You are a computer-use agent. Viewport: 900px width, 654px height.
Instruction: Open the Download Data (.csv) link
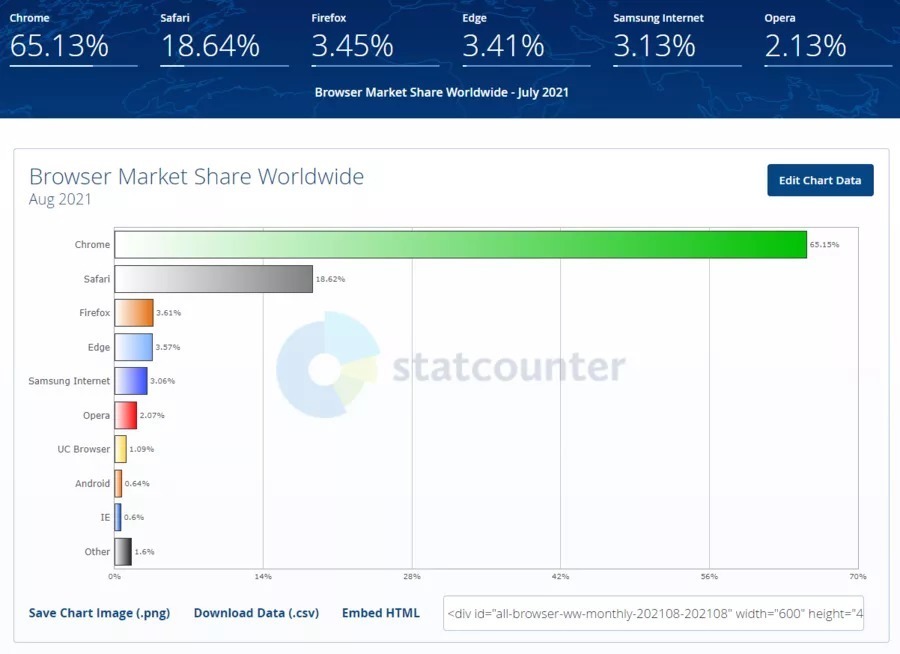click(x=256, y=613)
